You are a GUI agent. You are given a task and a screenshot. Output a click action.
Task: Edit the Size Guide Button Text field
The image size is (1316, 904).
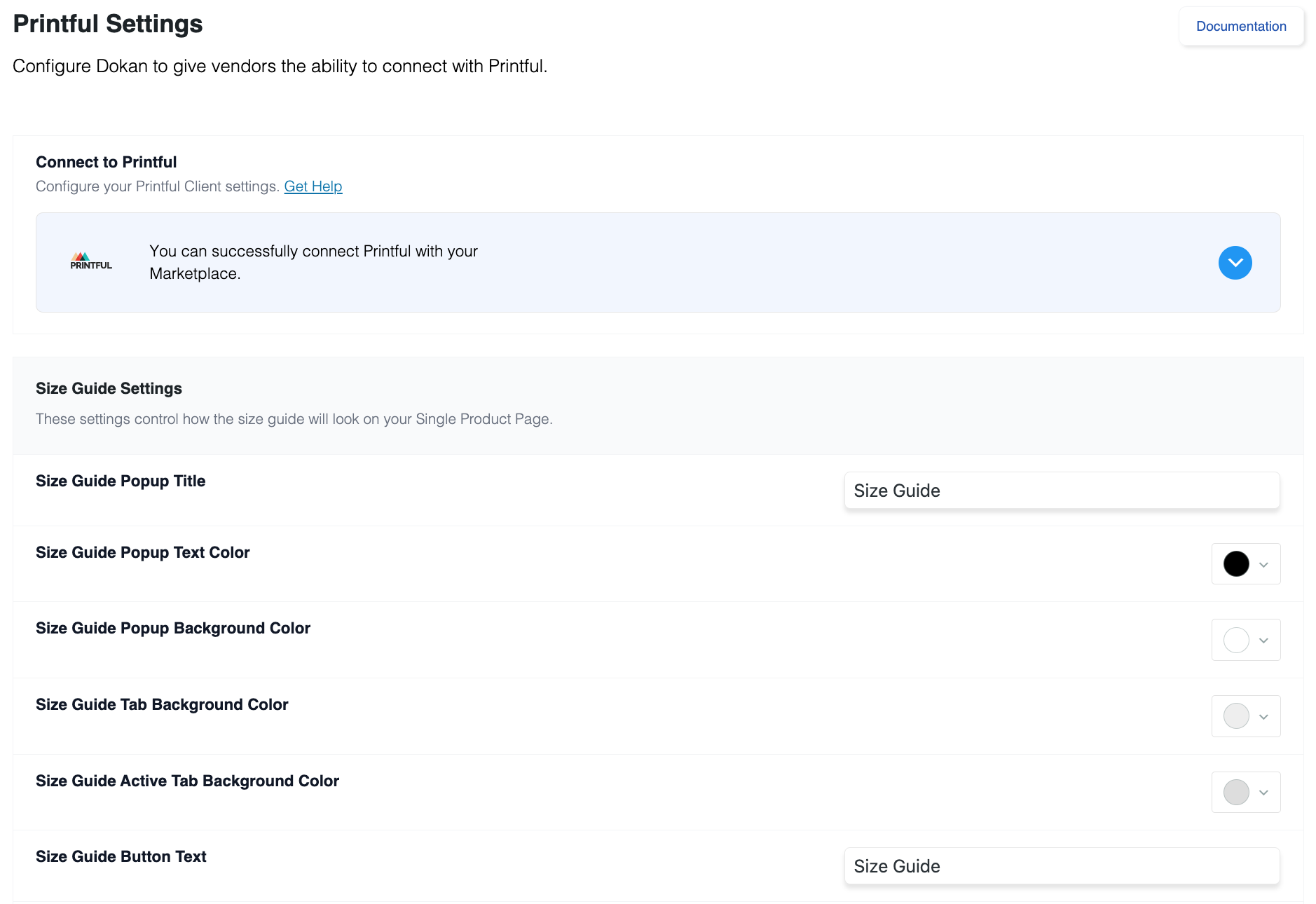(x=1062, y=866)
